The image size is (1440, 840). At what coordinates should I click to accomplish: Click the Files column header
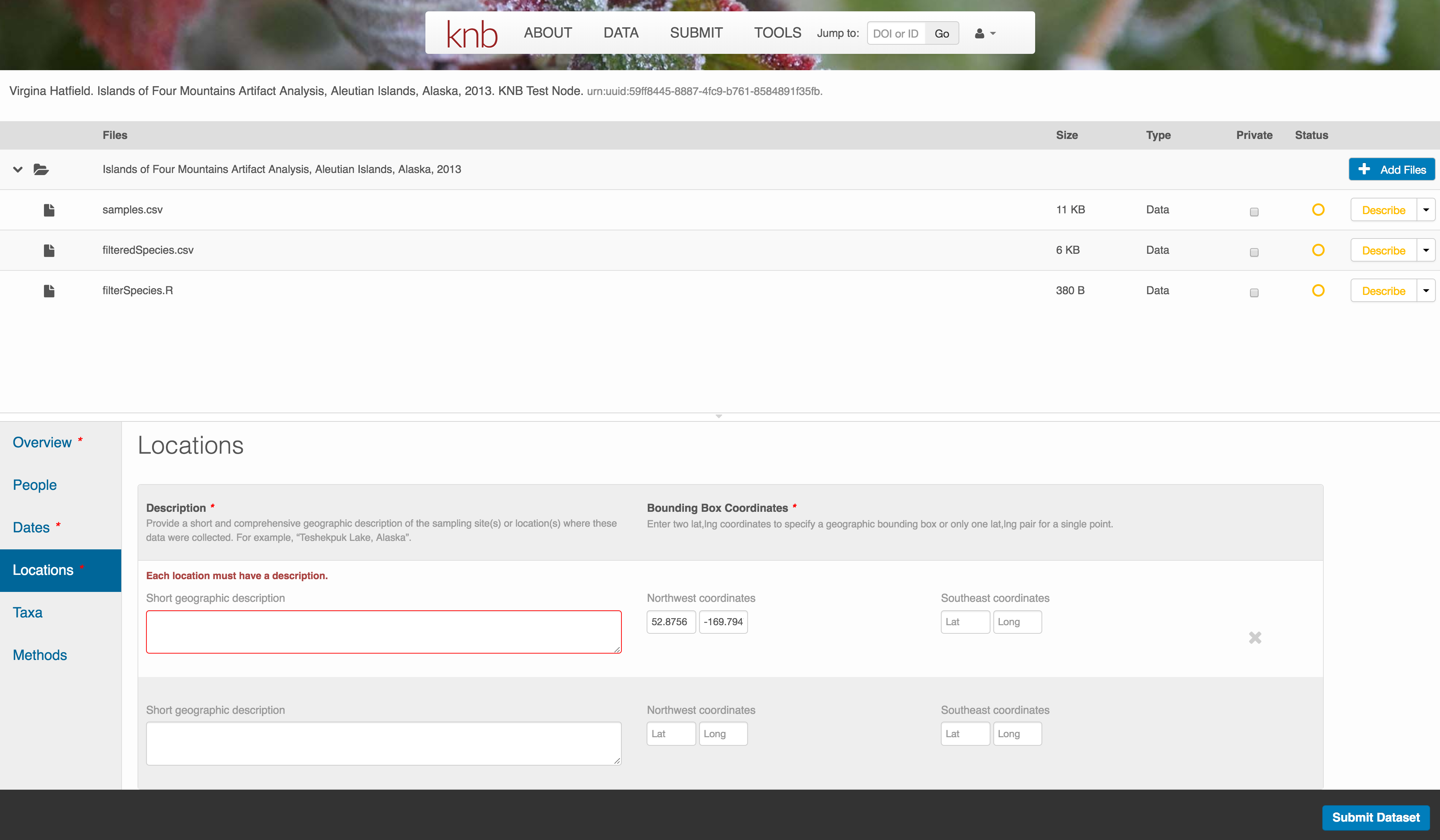115,135
